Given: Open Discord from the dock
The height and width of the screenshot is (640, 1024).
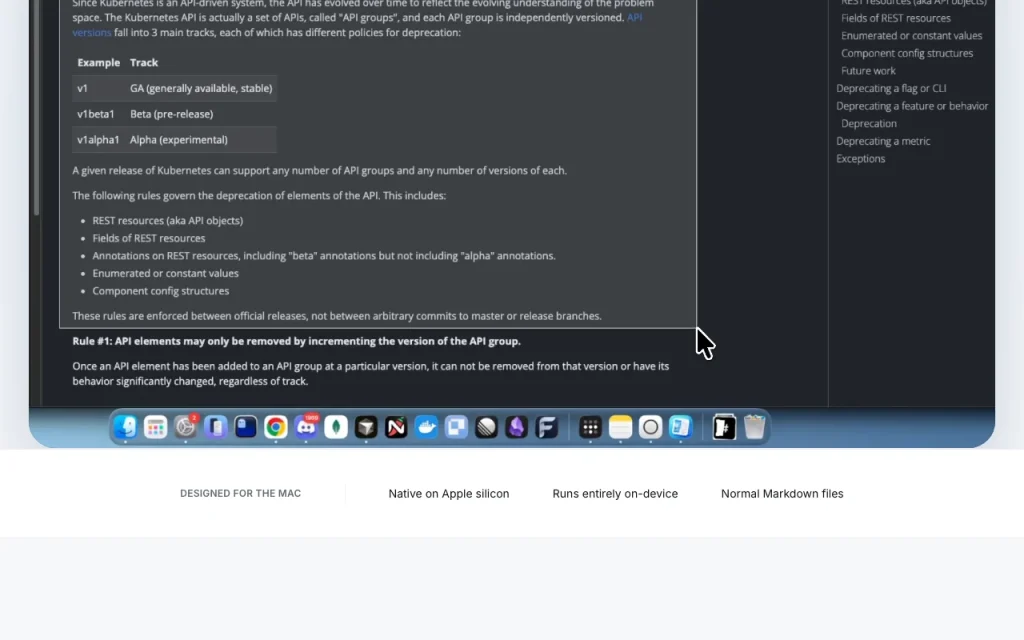Looking at the screenshot, I should pos(306,427).
